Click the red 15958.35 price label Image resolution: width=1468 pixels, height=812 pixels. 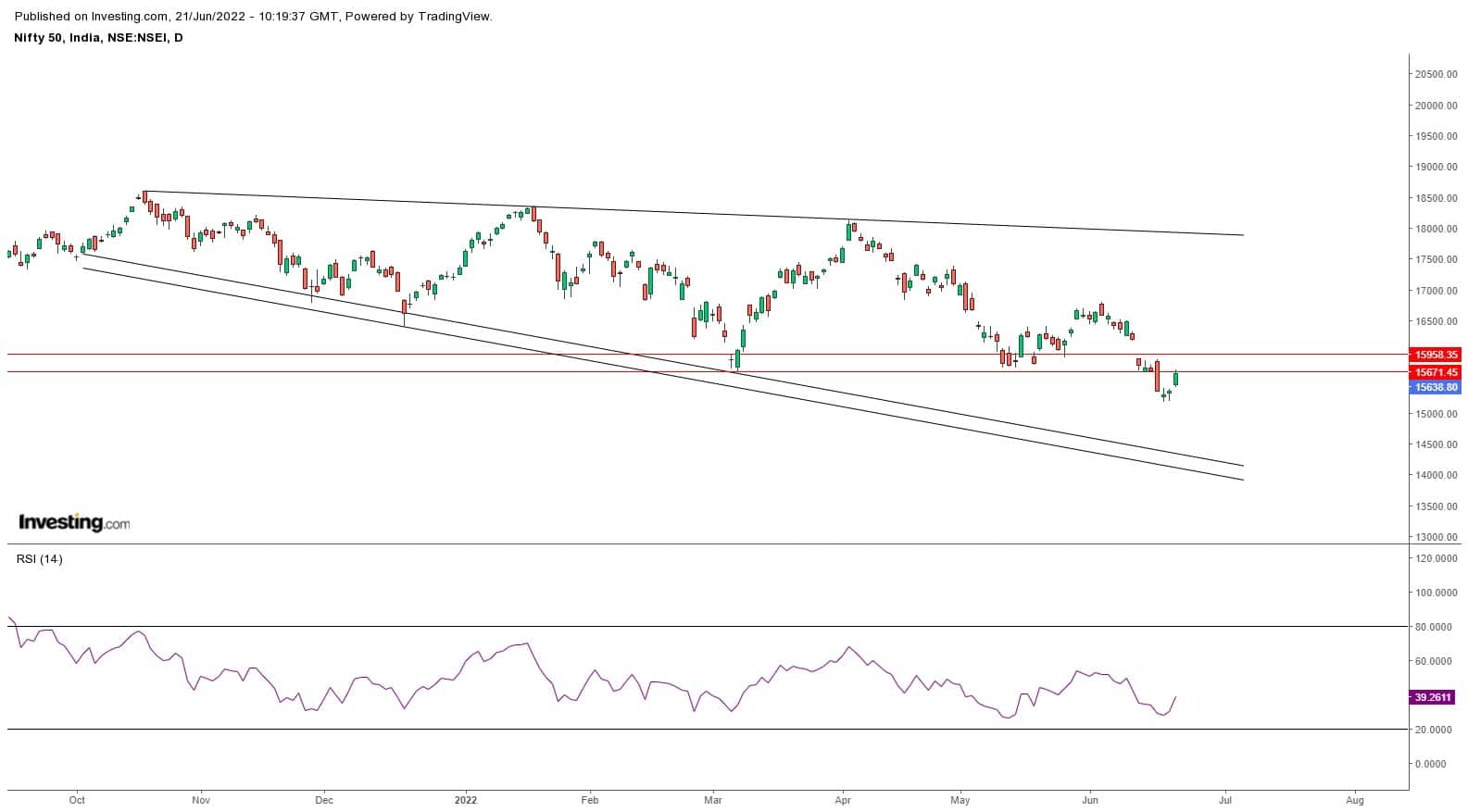1435,355
